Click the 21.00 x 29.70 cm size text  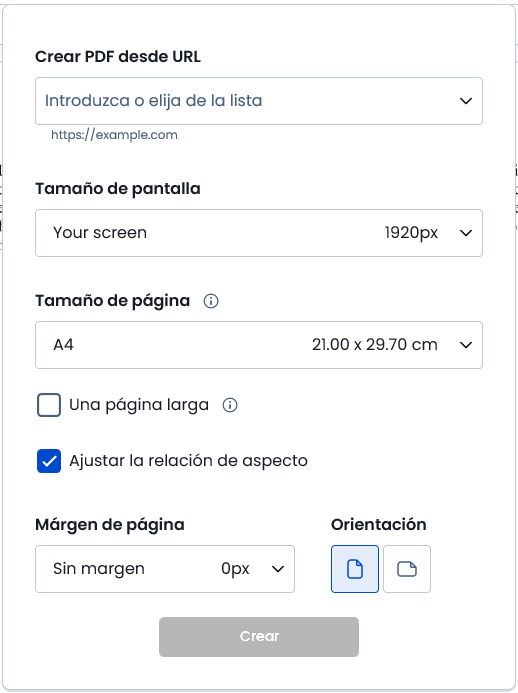[375, 345]
